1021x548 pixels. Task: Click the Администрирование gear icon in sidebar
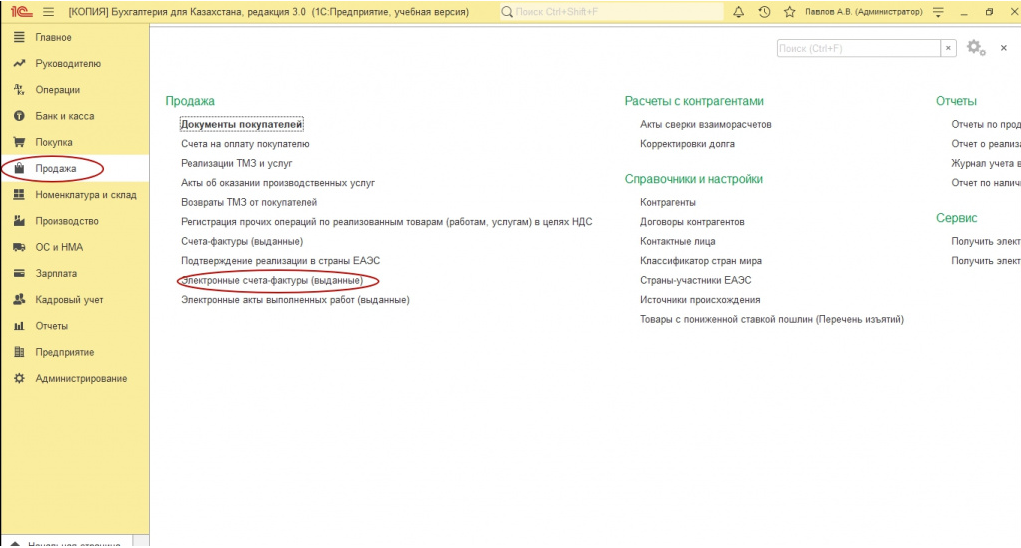(18, 378)
